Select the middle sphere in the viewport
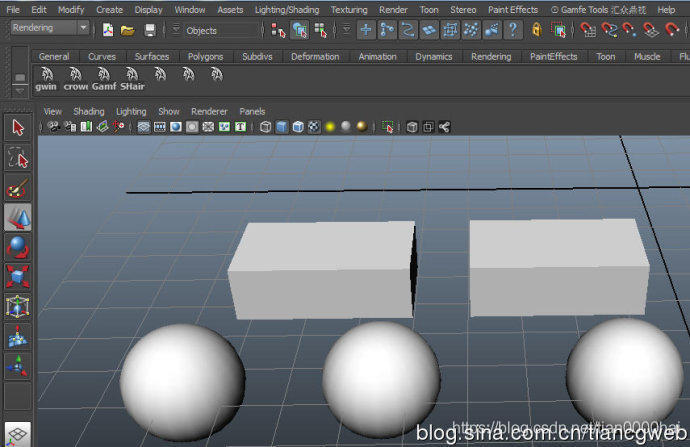 381,379
